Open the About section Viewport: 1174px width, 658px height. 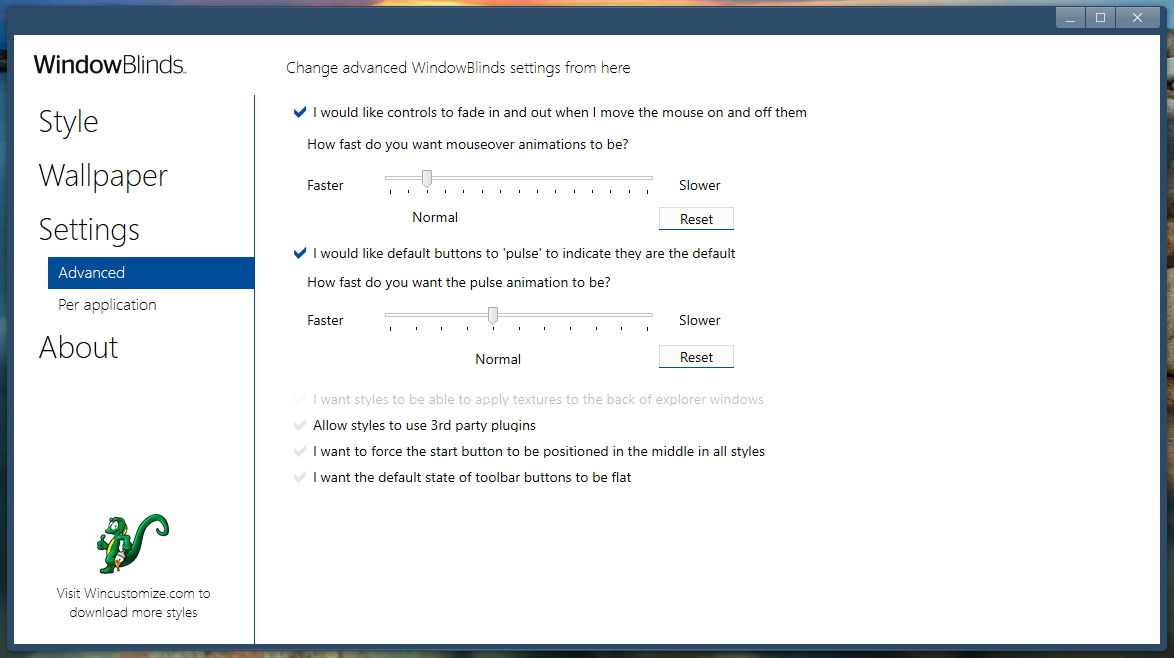[79, 347]
